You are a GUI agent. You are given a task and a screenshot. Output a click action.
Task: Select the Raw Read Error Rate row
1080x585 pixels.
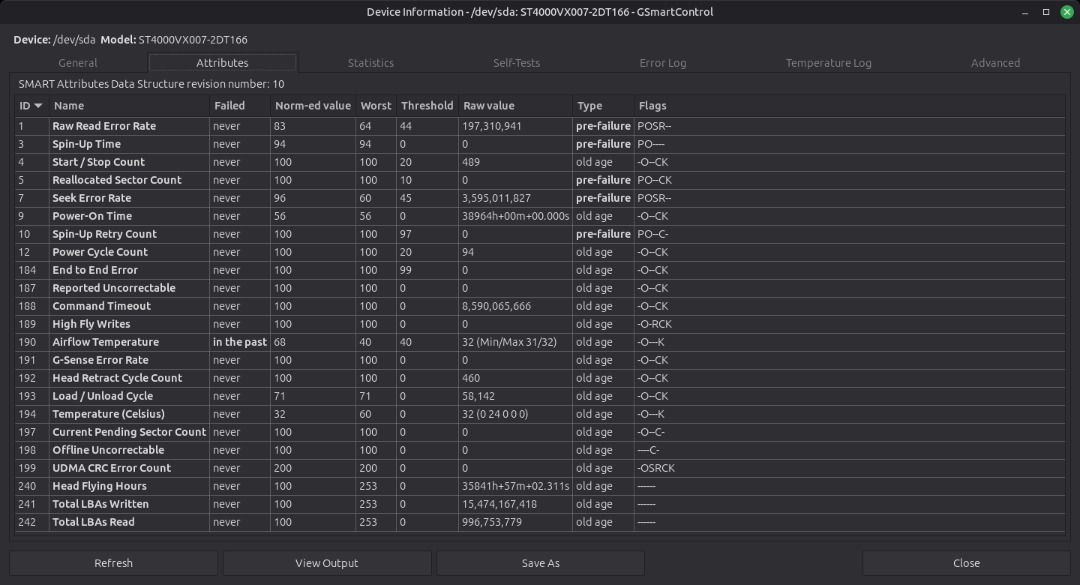(541, 126)
